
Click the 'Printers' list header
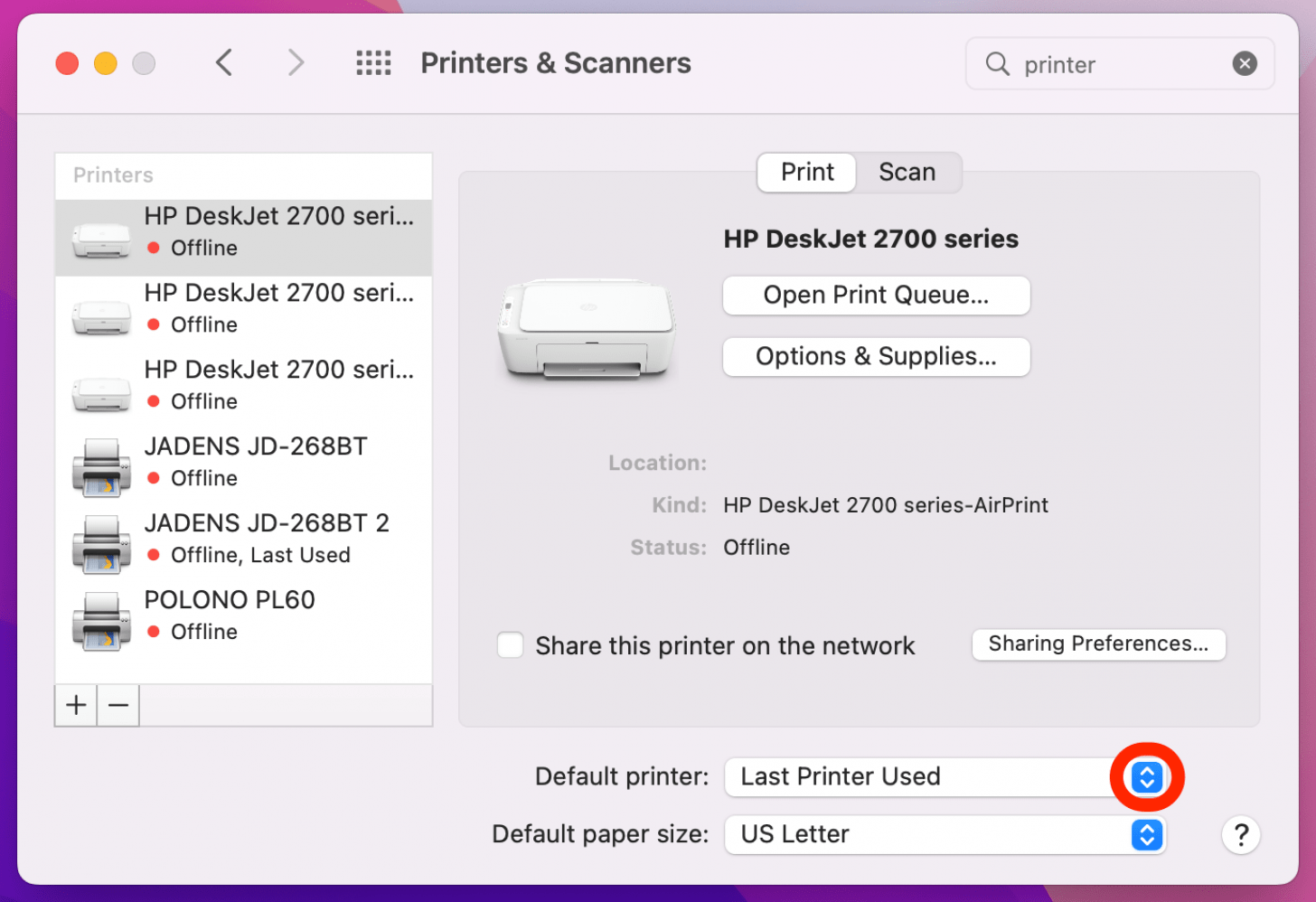tap(113, 175)
